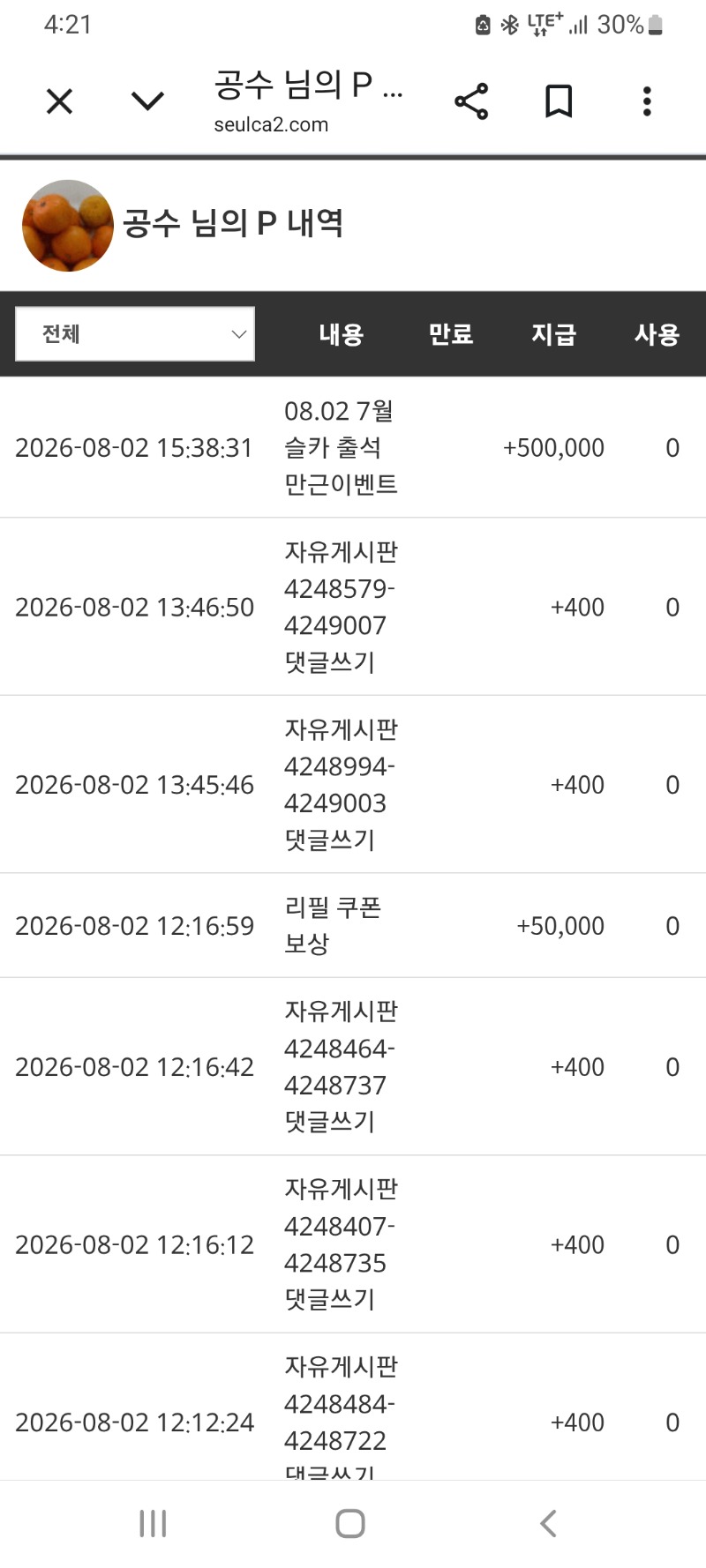This screenshot has width=706, height=1568.
Task: Tap the Android back navigation arrow
Action: point(548,1523)
